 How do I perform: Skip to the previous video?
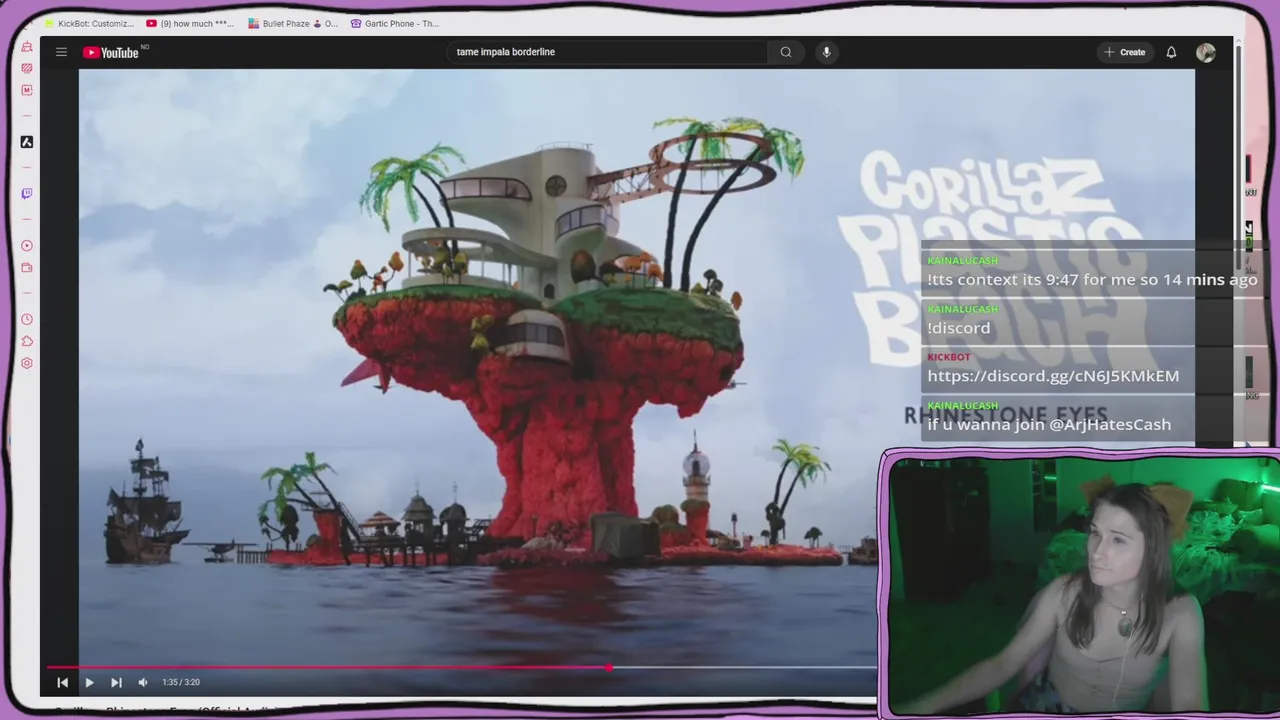(x=62, y=682)
